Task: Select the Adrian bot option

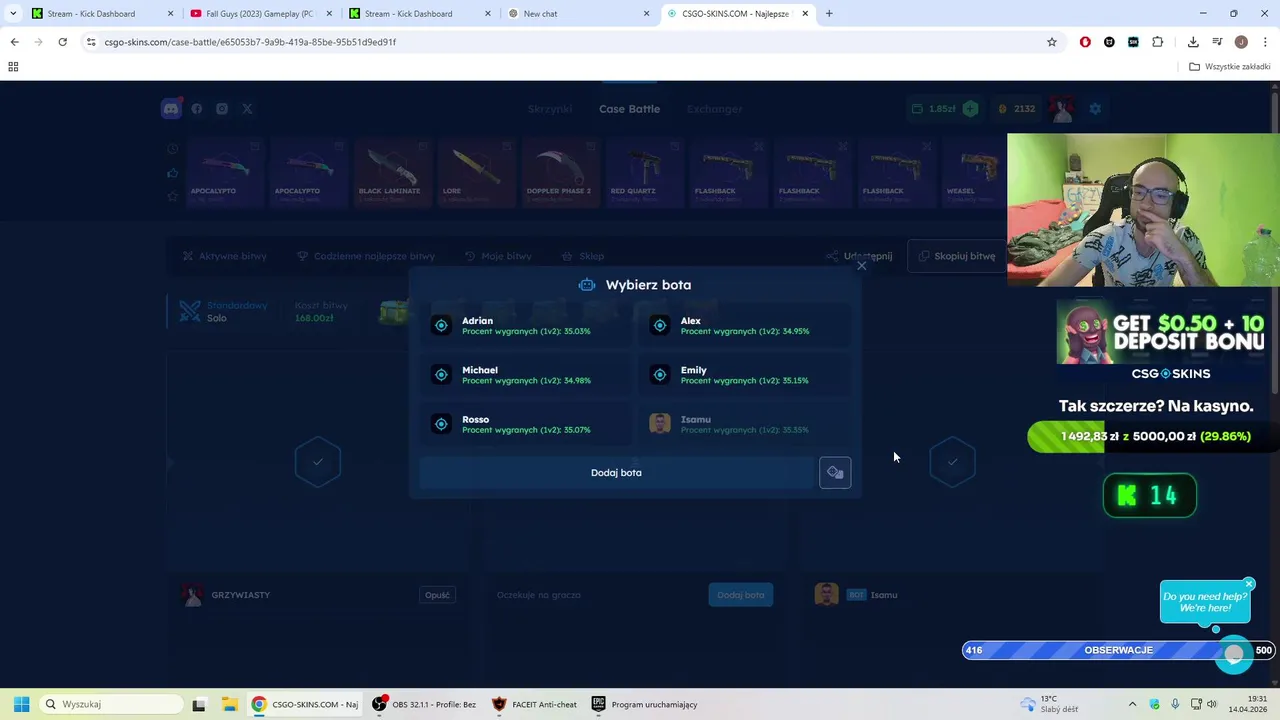Action: pos(525,325)
